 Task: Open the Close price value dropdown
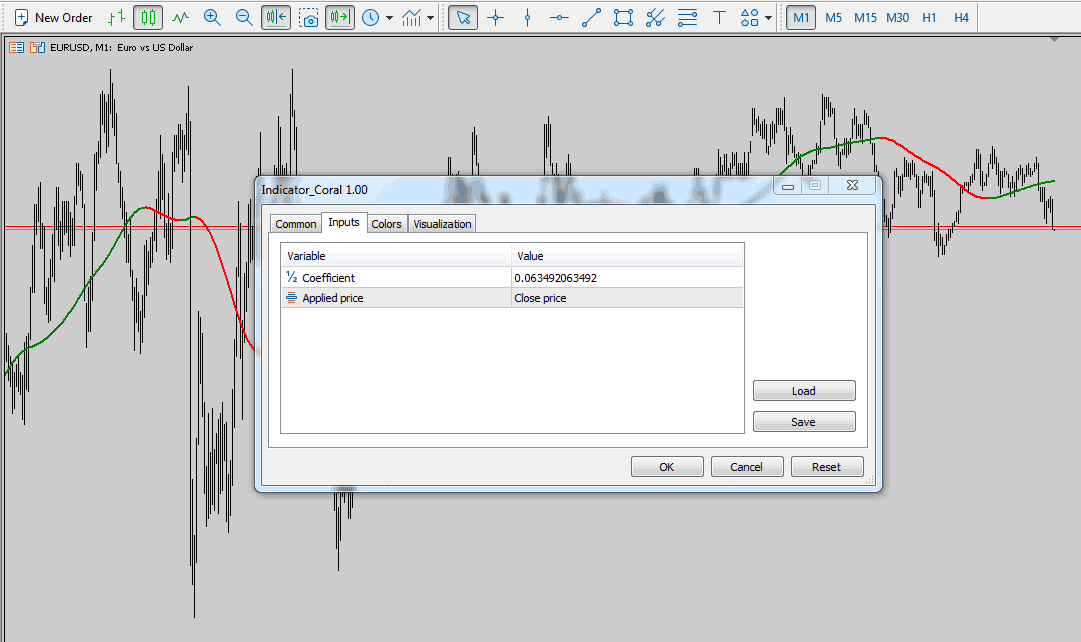pyautogui.click(x=627, y=298)
